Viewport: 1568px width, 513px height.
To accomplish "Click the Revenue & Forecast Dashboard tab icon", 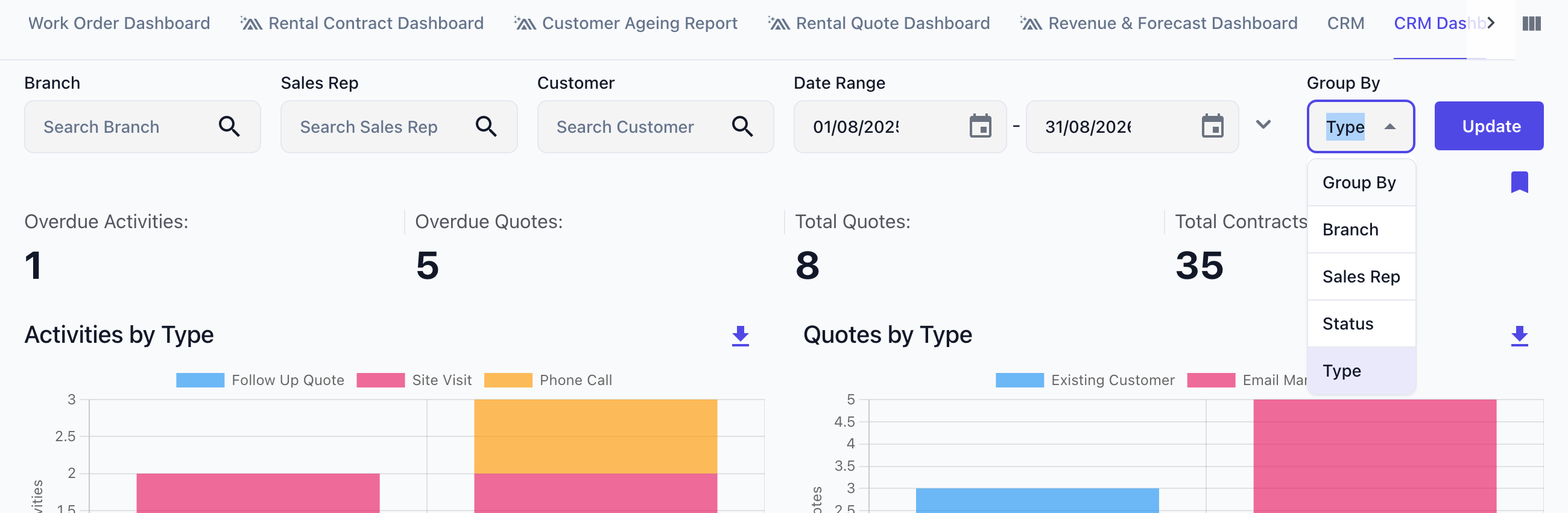I will [1031, 23].
